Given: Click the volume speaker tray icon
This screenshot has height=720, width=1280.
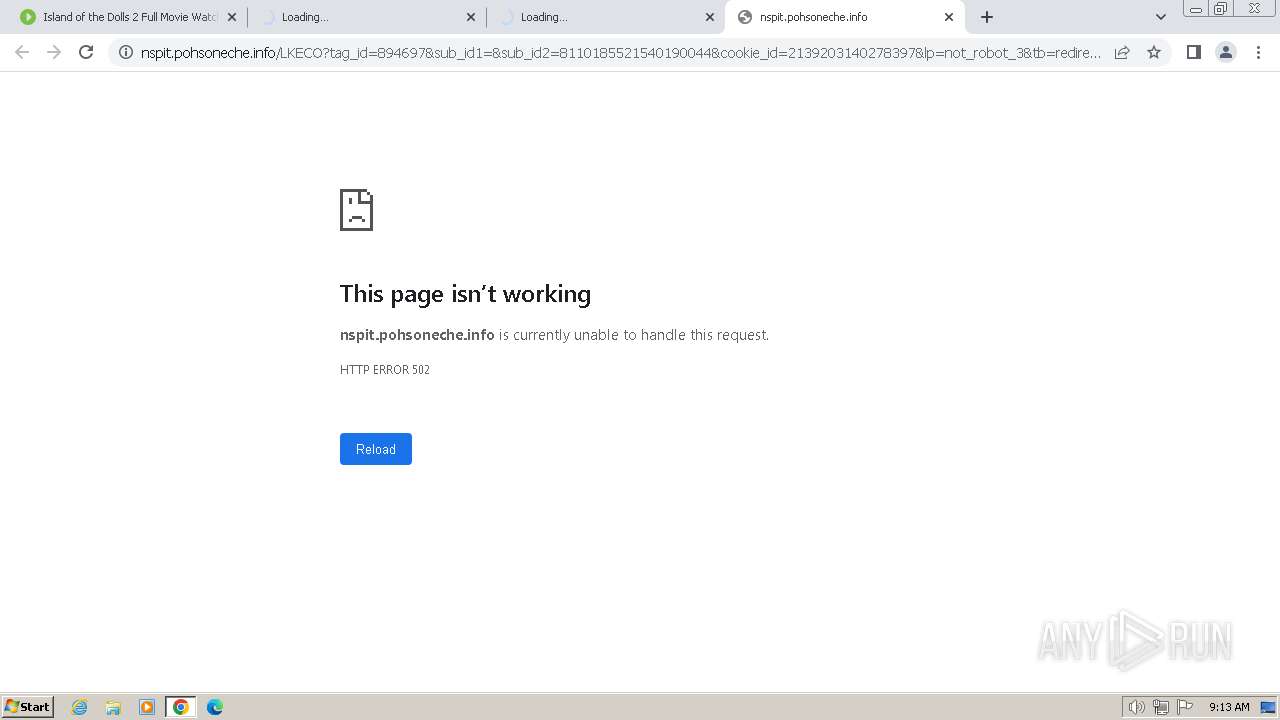Looking at the screenshot, I should tap(1136, 707).
